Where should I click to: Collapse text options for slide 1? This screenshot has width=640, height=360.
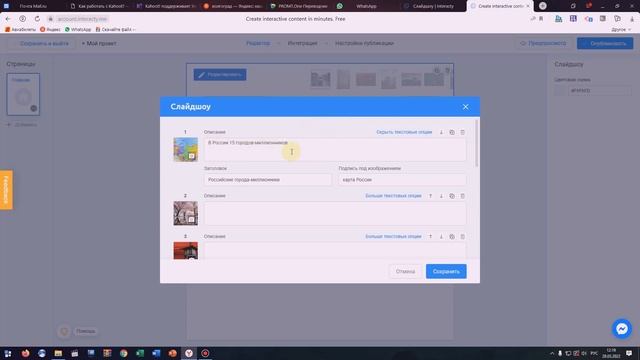tap(404, 132)
